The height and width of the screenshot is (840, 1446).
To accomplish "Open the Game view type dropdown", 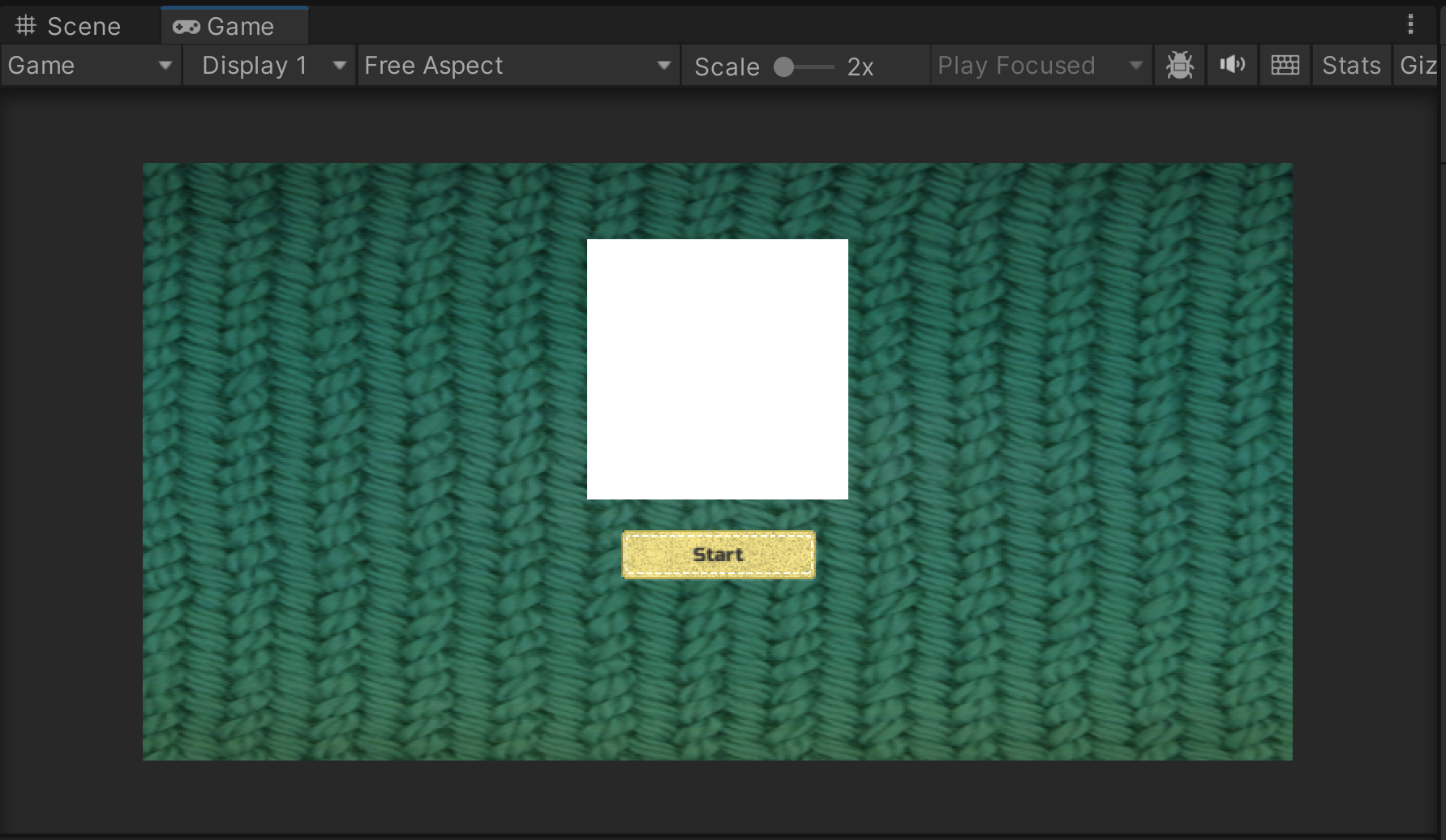I will coord(90,66).
